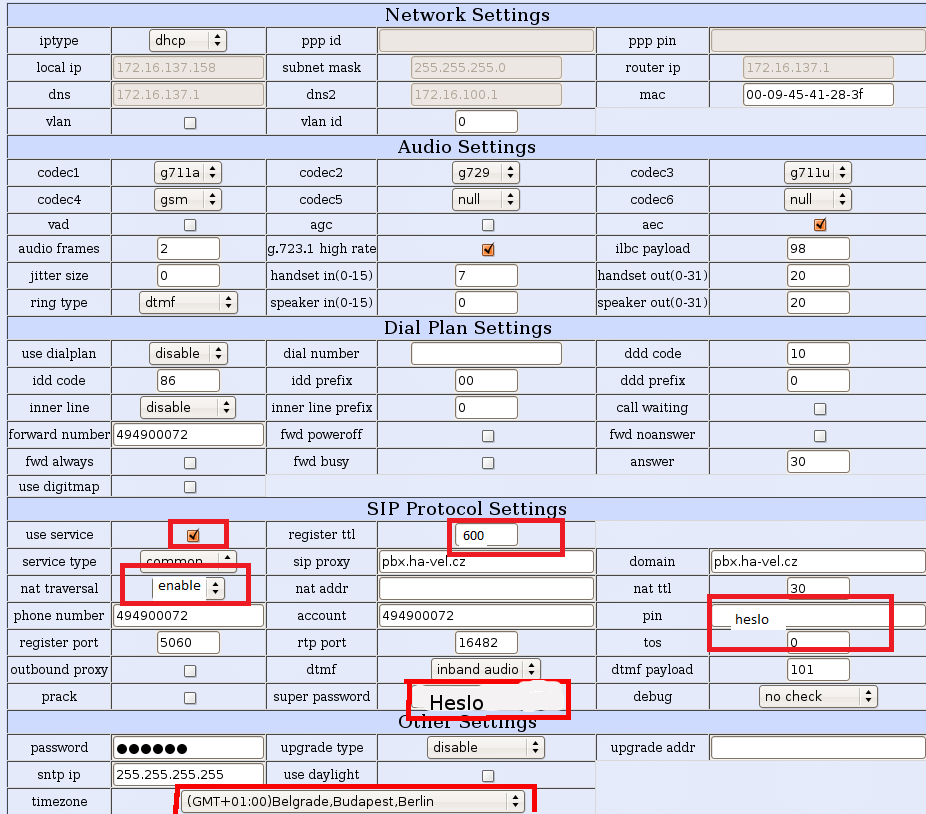The width and height of the screenshot is (926, 814).
Task: Uncheck the aec checkbox
Action: (820, 225)
